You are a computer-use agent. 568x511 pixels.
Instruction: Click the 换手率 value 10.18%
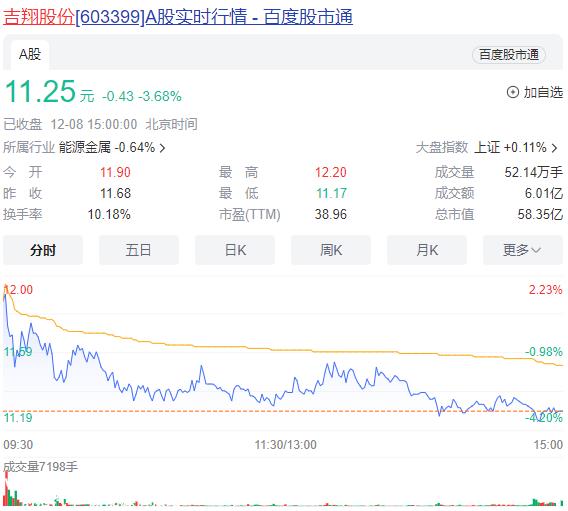[109, 214]
